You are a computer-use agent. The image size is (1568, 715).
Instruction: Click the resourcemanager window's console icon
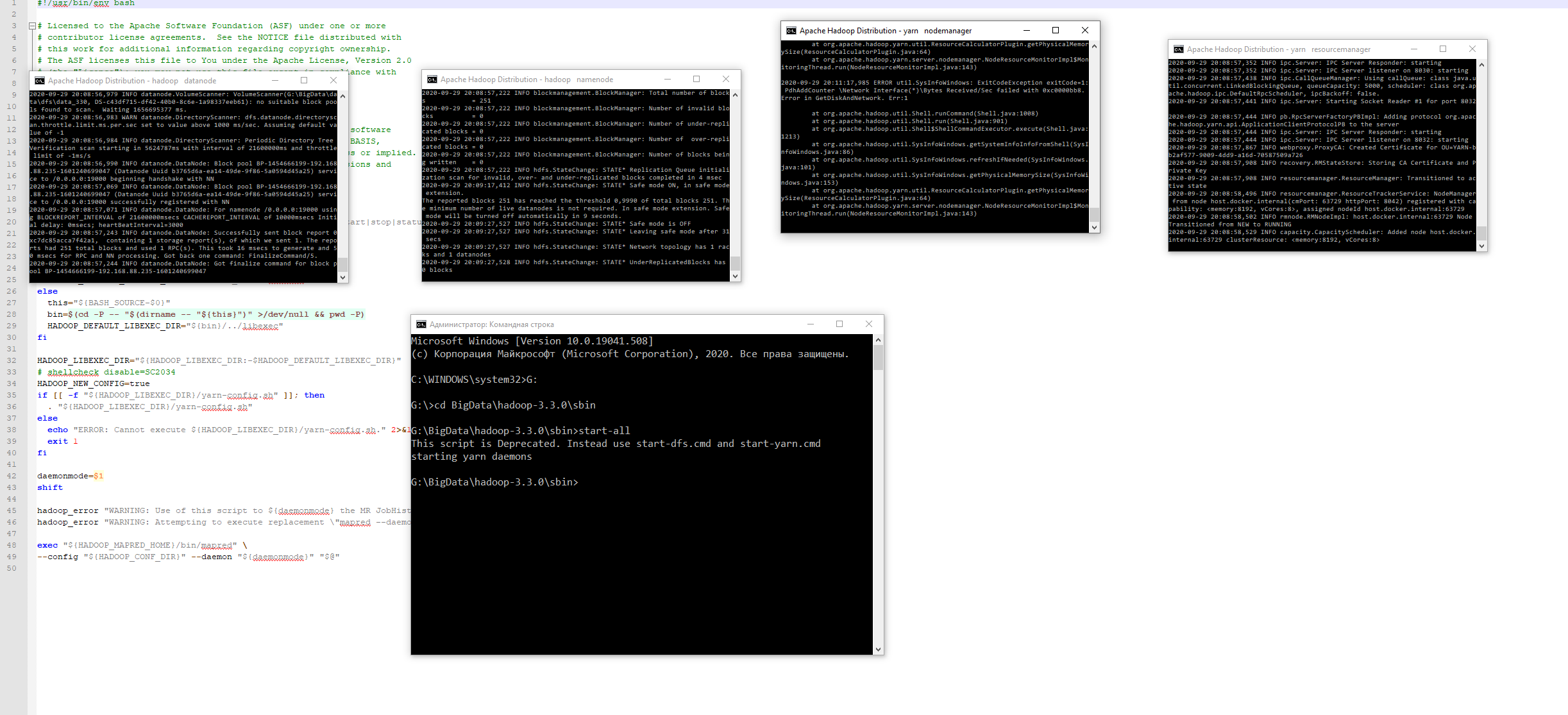click(1179, 49)
